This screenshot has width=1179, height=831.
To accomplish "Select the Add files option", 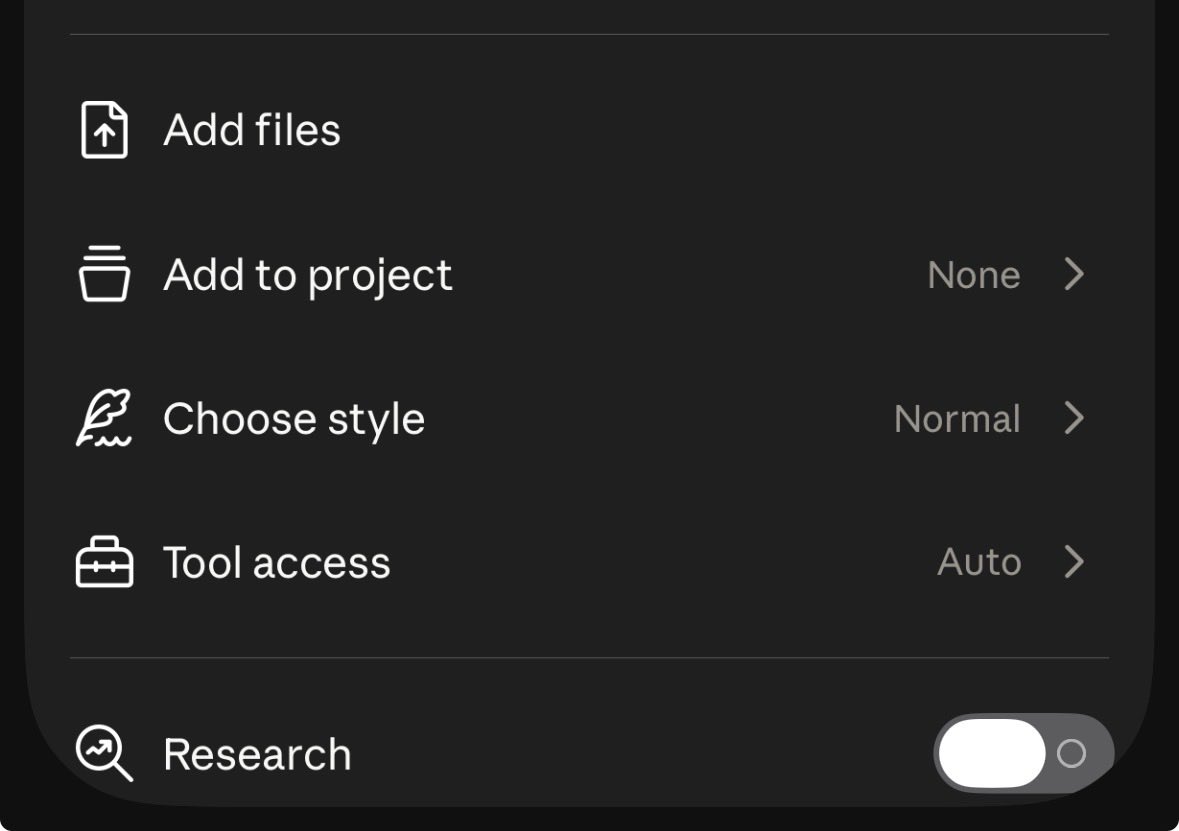I will tap(590, 130).
